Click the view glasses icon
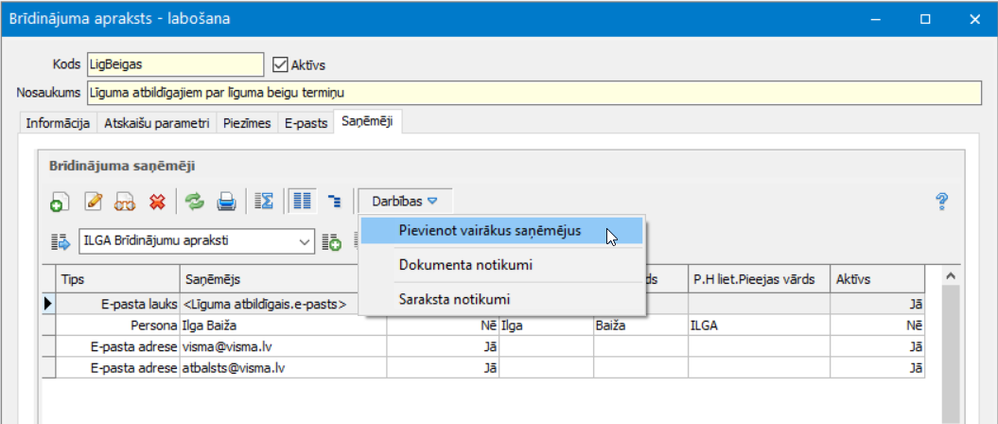This screenshot has height=424, width=998. coord(126,201)
